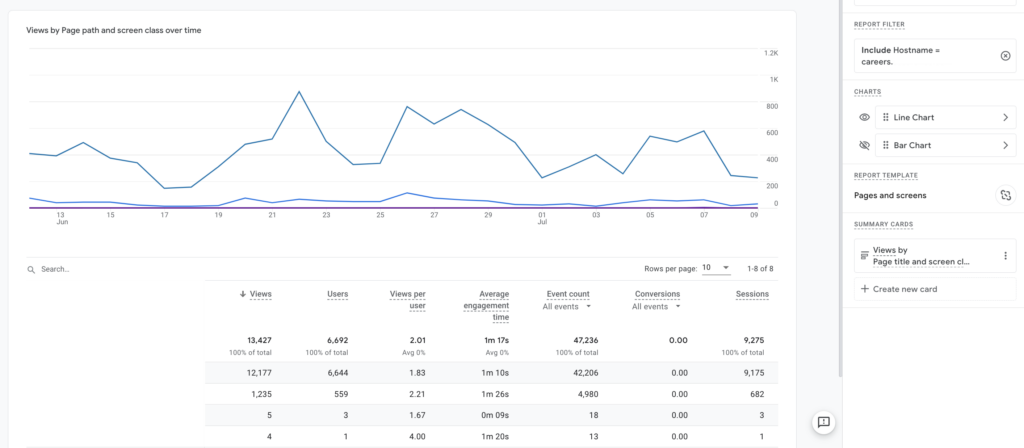Screen dimensions: 1024x448
Task: Open options menu for Views summary card
Action: click(1005, 255)
